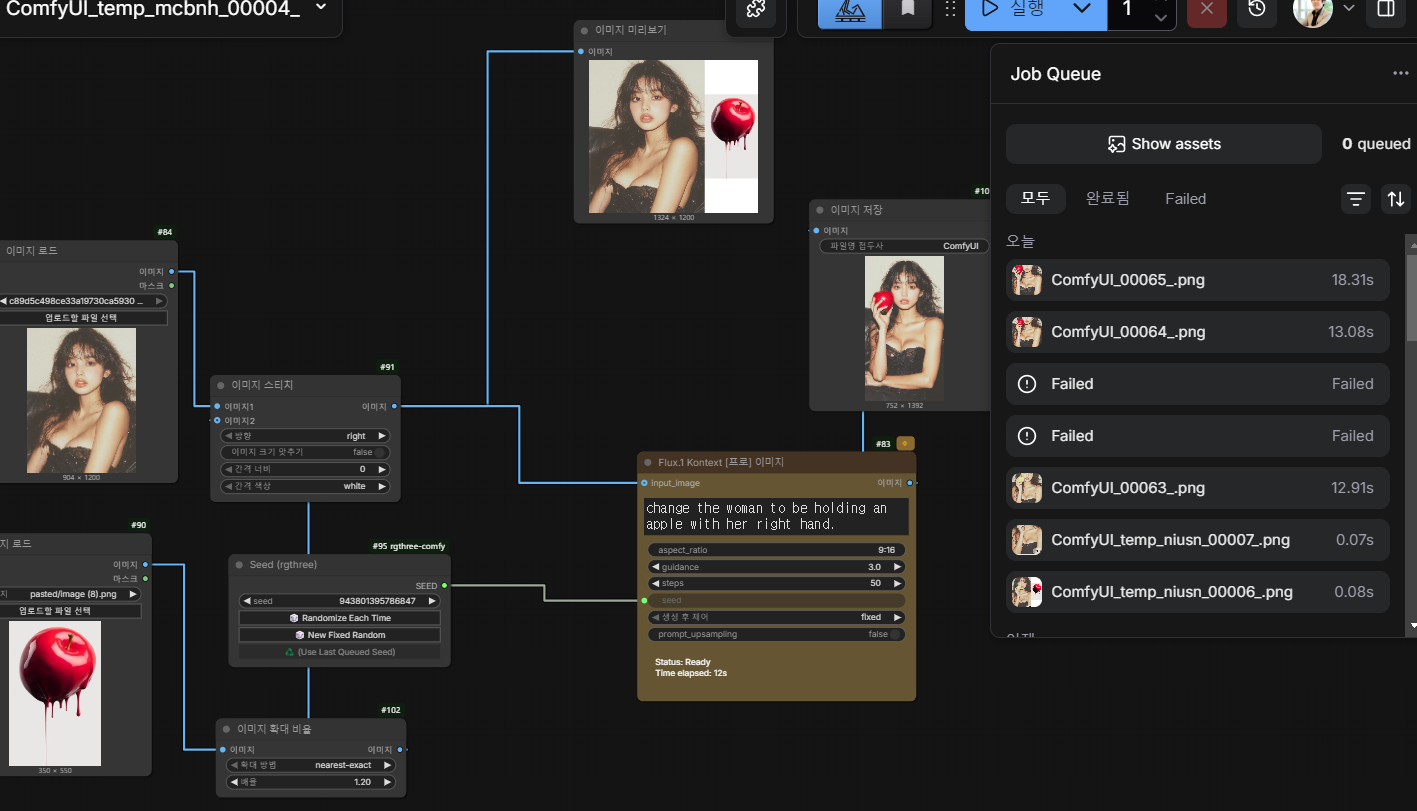
Task: Switch to the 모두 tab in Job Queue
Action: coord(1035,198)
